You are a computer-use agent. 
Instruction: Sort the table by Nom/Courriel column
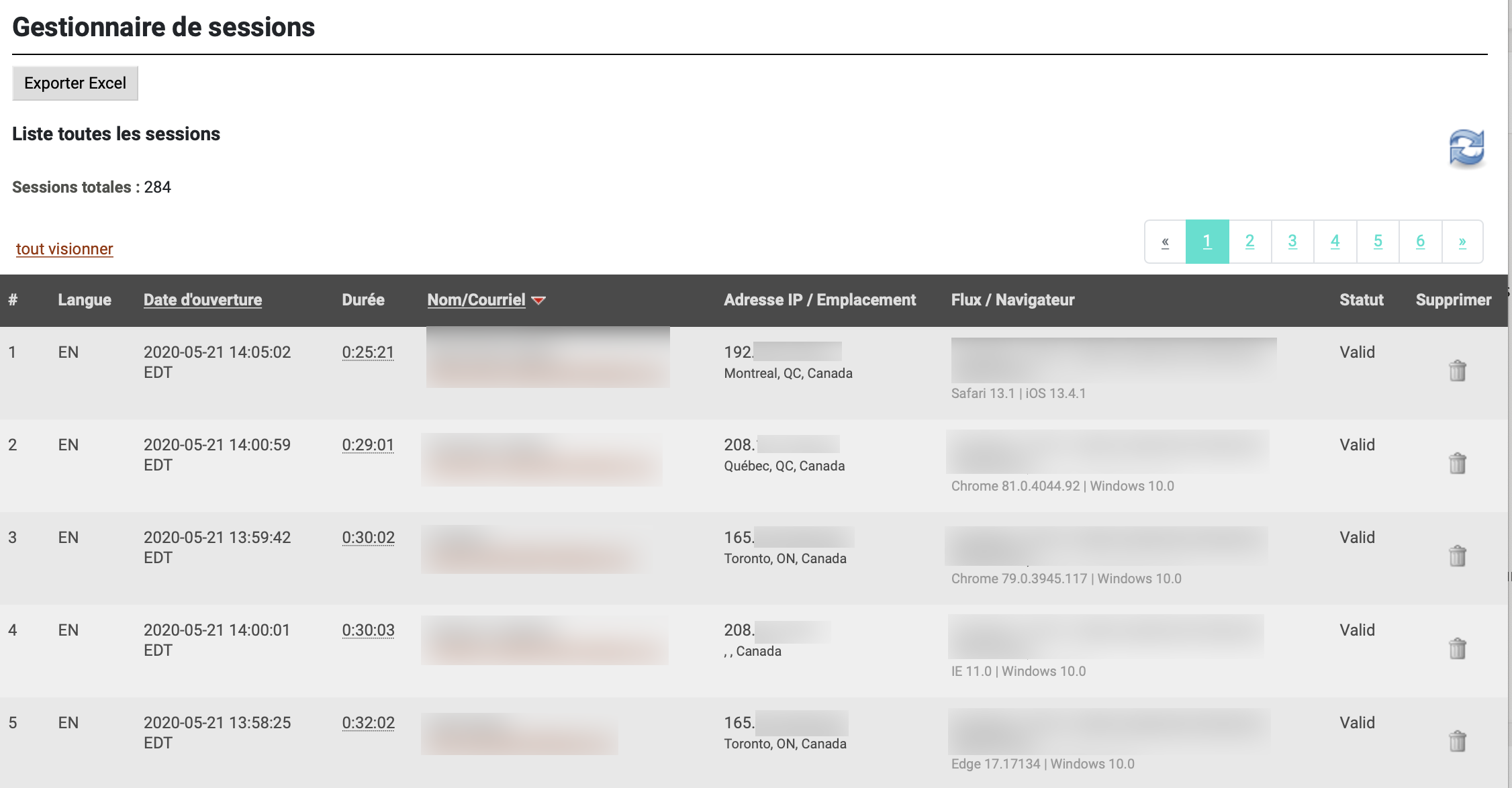pyautogui.click(x=477, y=300)
